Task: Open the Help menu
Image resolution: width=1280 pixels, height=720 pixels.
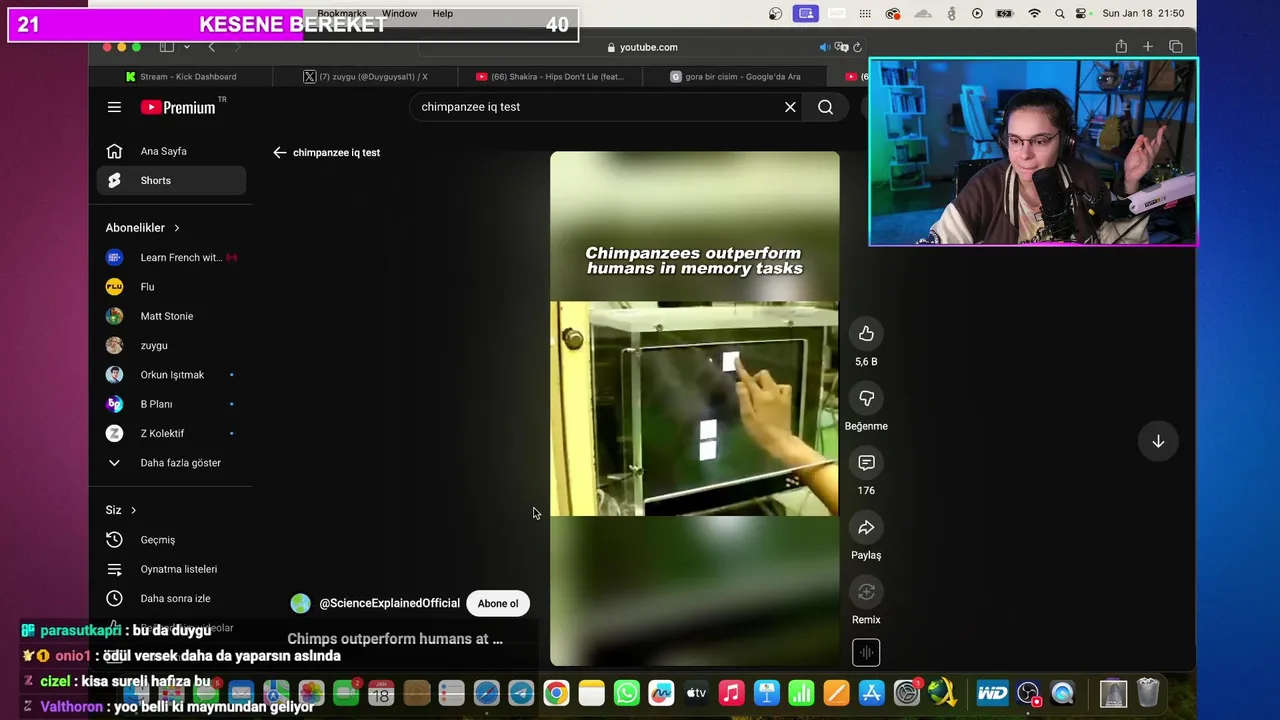Action: [x=443, y=14]
